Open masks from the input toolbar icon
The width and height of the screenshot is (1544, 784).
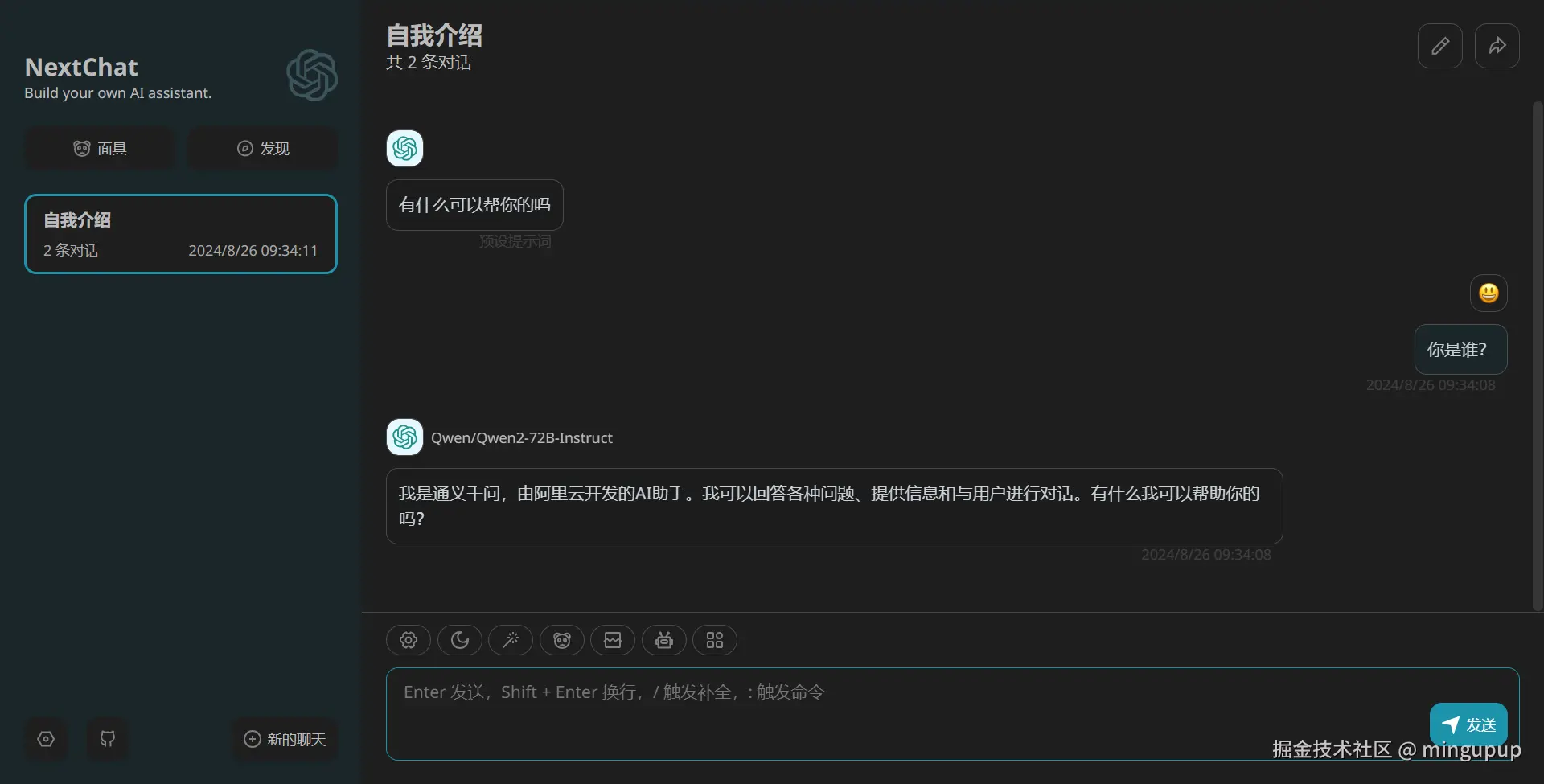(x=562, y=640)
